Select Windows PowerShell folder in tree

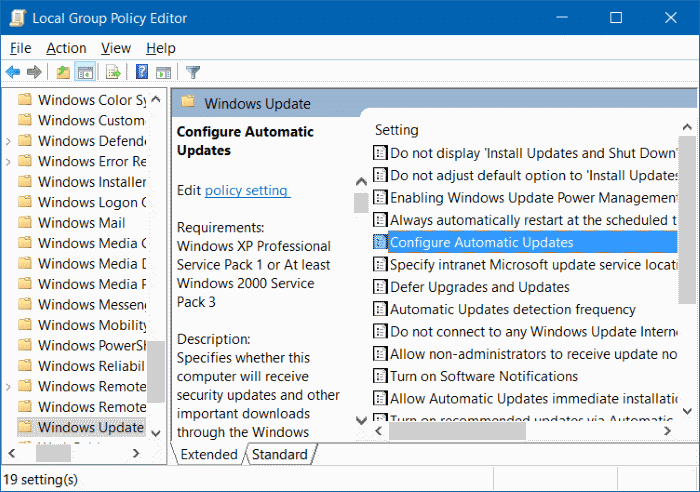tap(82, 346)
